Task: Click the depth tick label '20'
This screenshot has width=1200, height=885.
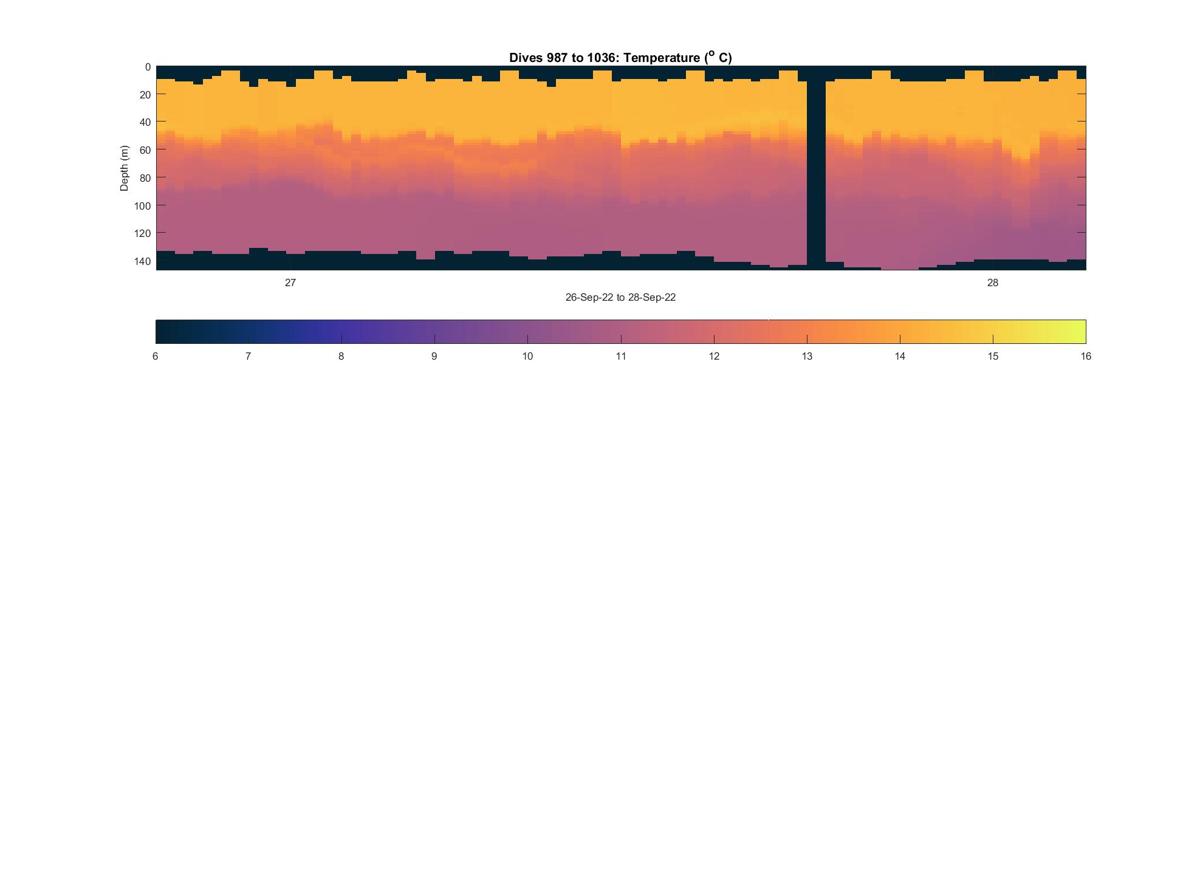Action: click(x=145, y=95)
